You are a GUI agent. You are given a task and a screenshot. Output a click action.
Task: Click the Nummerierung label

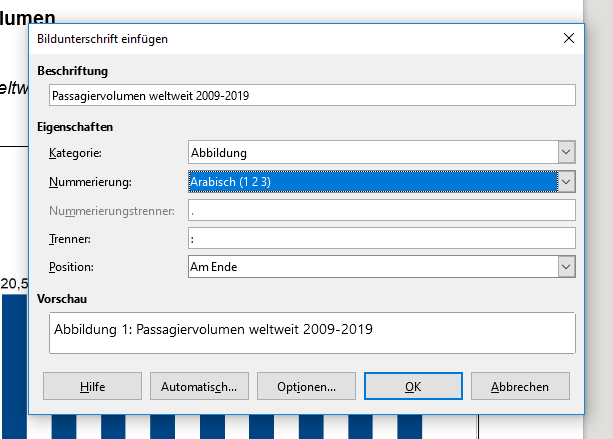[90, 182]
